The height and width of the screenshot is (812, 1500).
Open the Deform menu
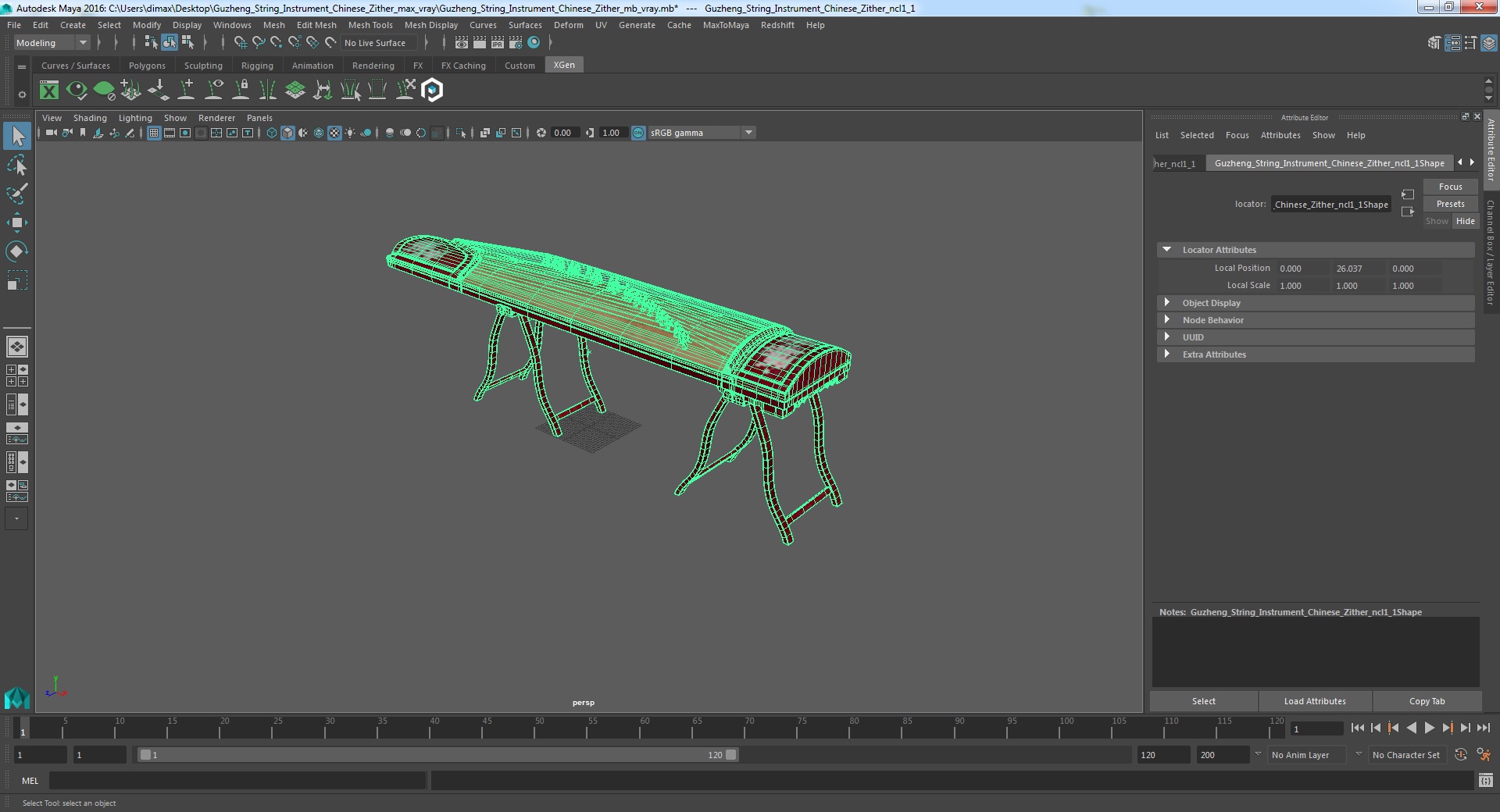pyautogui.click(x=568, y=25)
